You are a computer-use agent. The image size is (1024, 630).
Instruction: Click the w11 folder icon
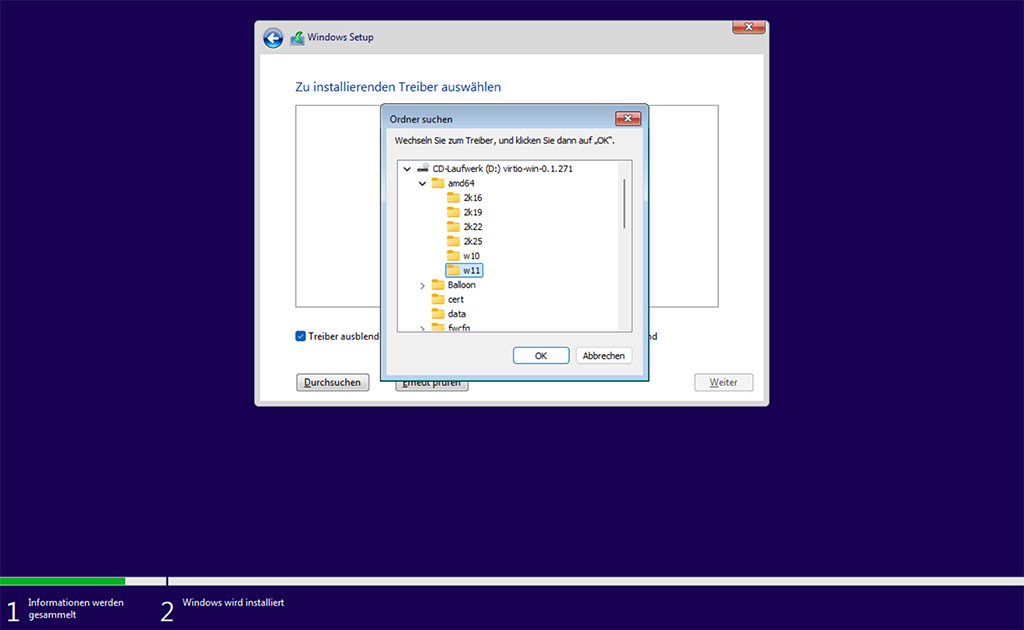tap(453, 270)
